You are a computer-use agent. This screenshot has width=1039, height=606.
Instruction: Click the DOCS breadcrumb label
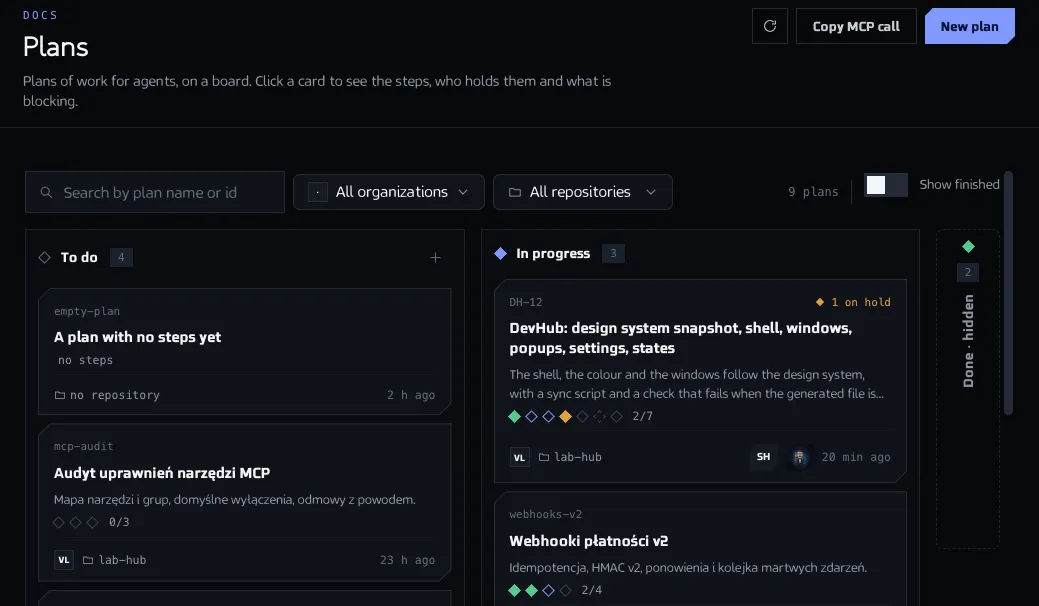[40, 15]
